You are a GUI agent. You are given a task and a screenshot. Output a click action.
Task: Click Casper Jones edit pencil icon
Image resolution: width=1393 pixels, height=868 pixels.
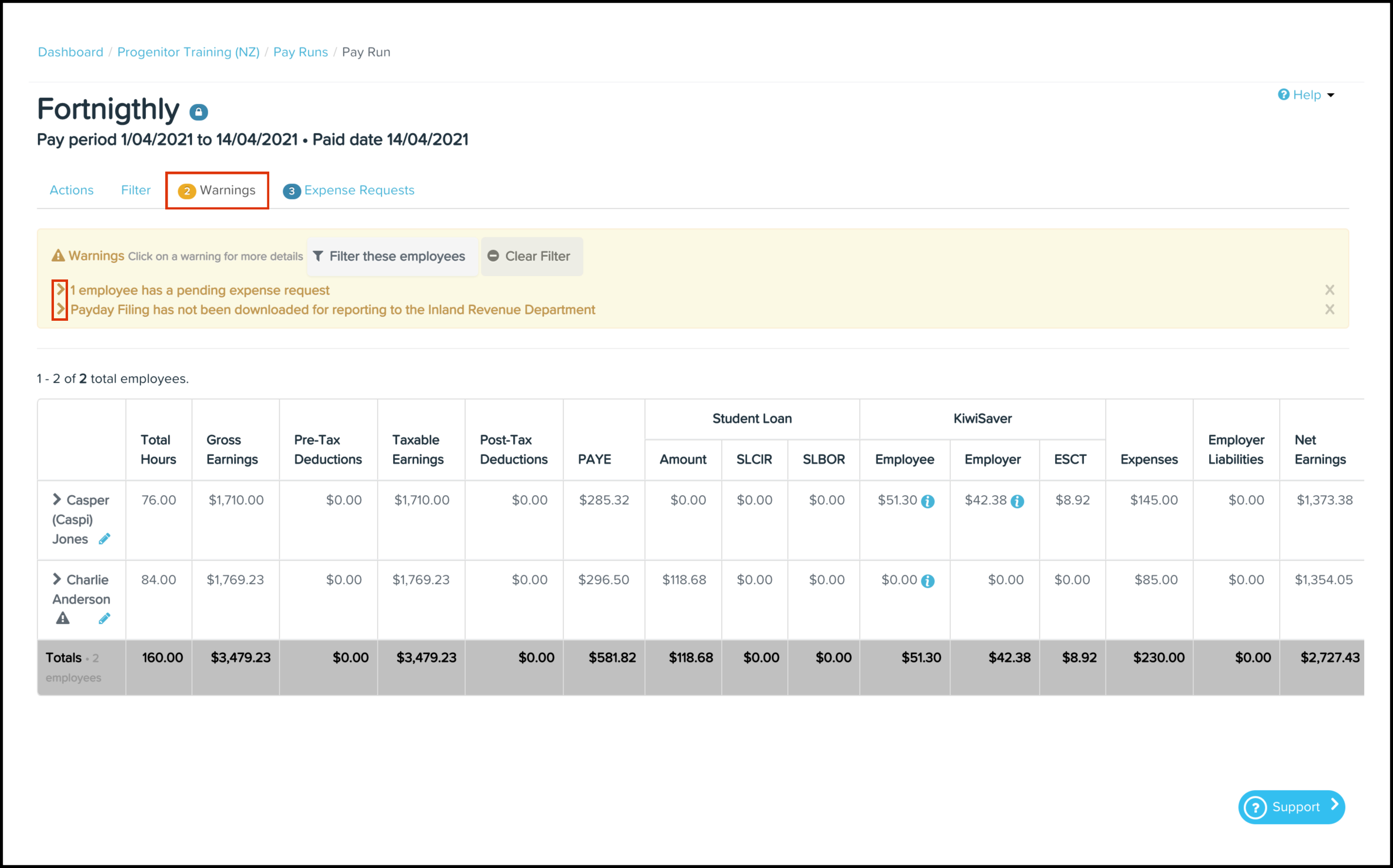(104, 539)
